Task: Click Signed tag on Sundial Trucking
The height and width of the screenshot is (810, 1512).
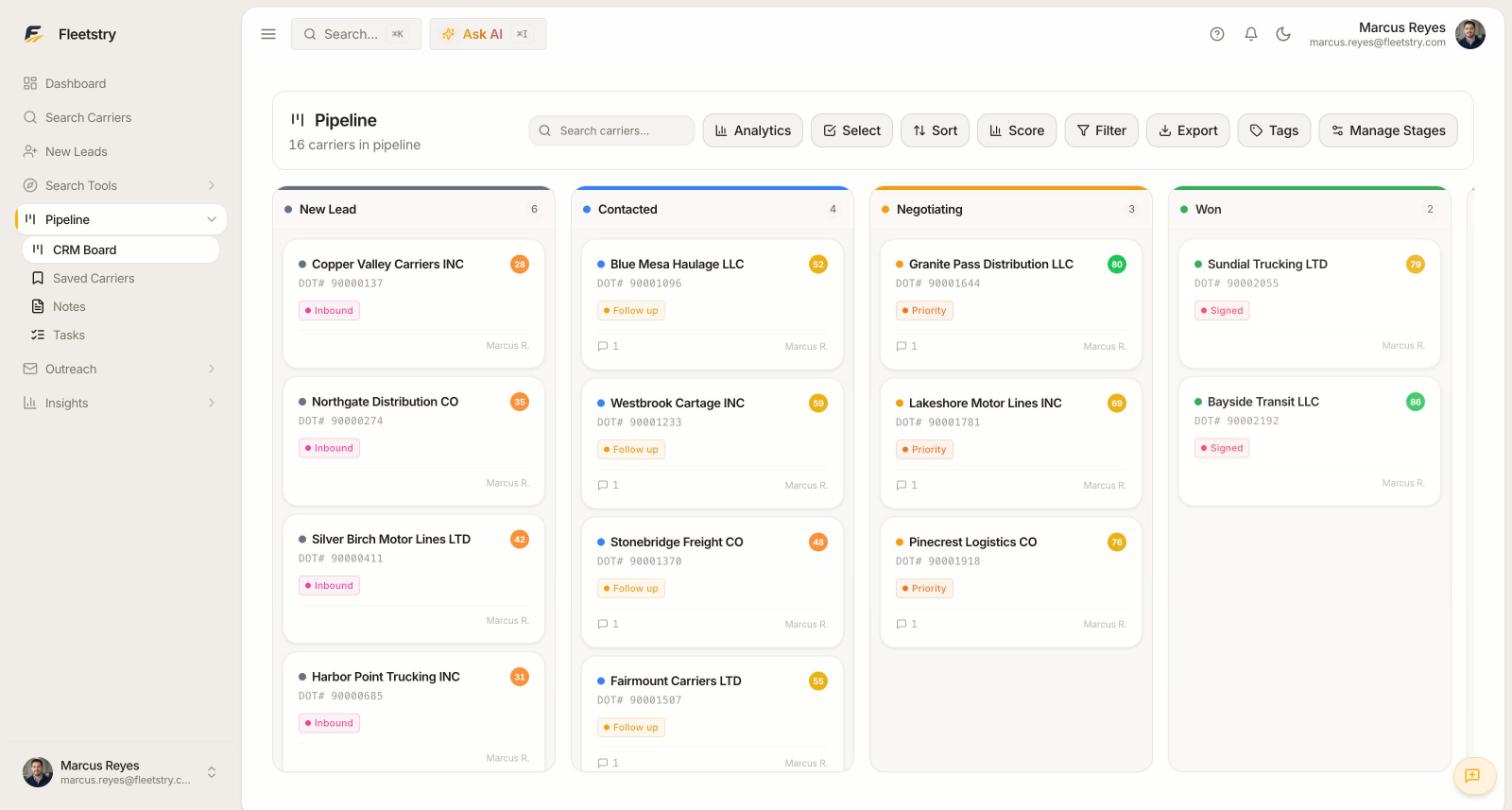Action: (1222, 310)
